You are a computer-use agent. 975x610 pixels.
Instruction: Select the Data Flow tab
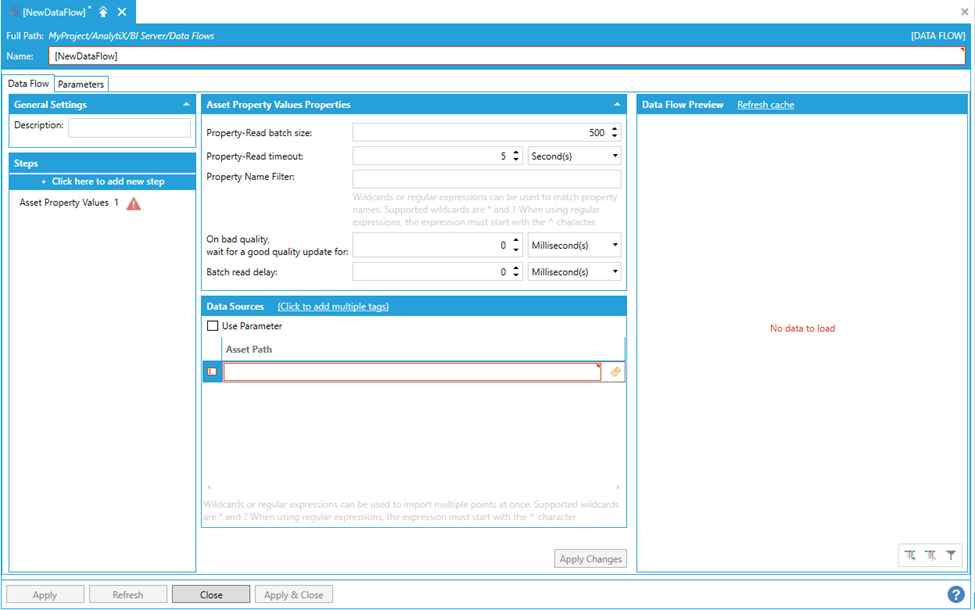(x=28, y=84)
